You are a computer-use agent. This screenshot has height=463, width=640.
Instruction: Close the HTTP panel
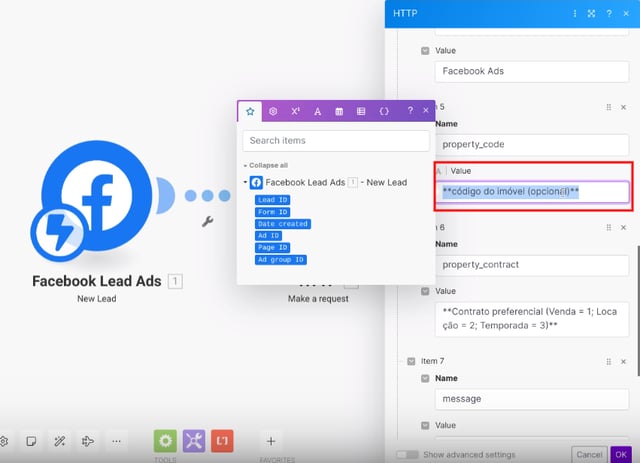click(626, 13)
